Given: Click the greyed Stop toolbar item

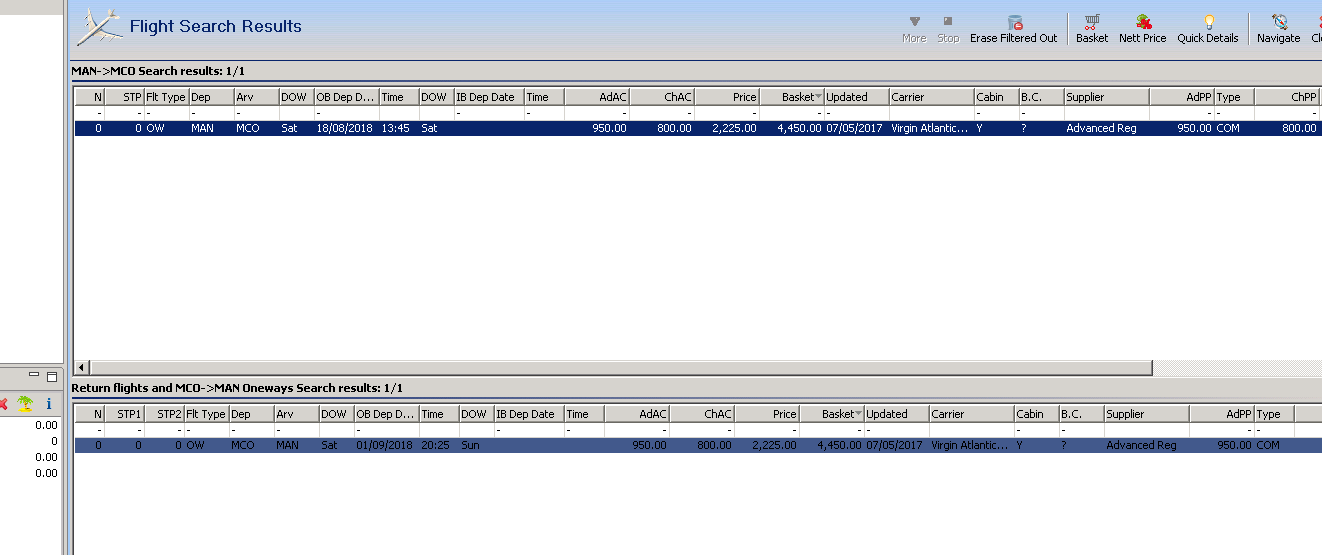Looking at the screenshot, I should click(948, 28).
